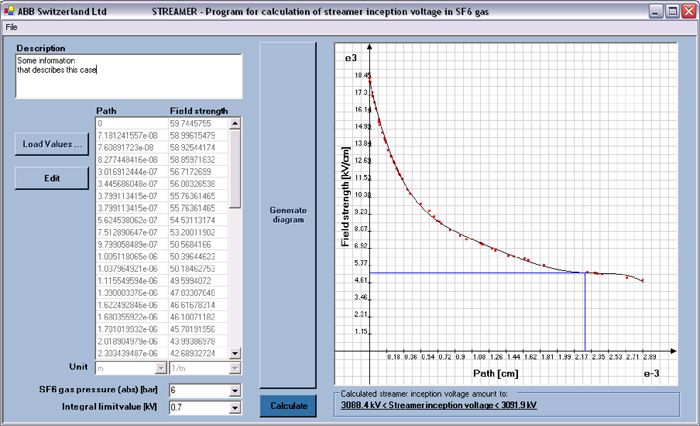Select field strength cell 47.83307648
The image size is (700, 426).
(198, 293)
